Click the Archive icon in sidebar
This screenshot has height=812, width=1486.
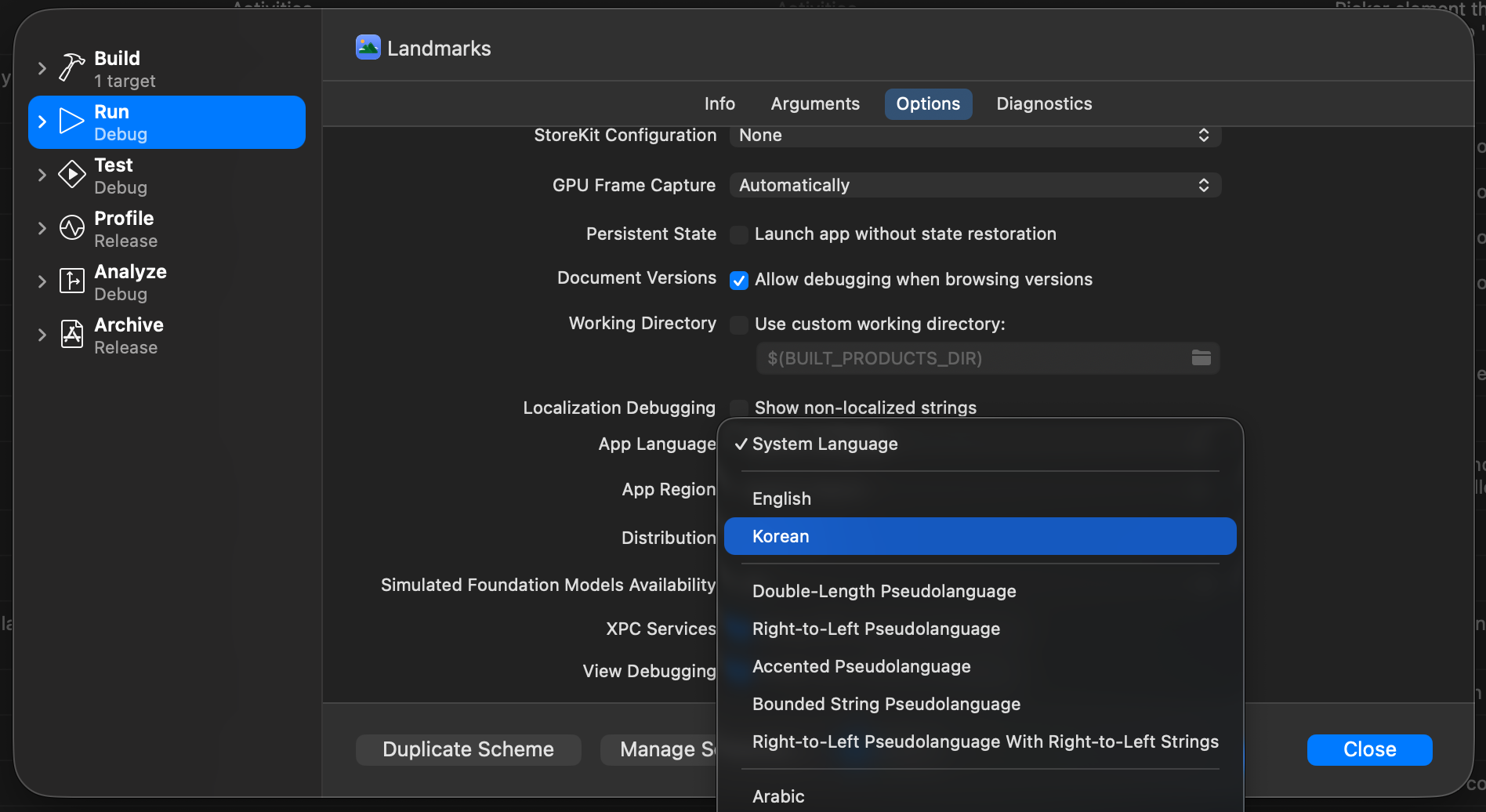[72, 335]
